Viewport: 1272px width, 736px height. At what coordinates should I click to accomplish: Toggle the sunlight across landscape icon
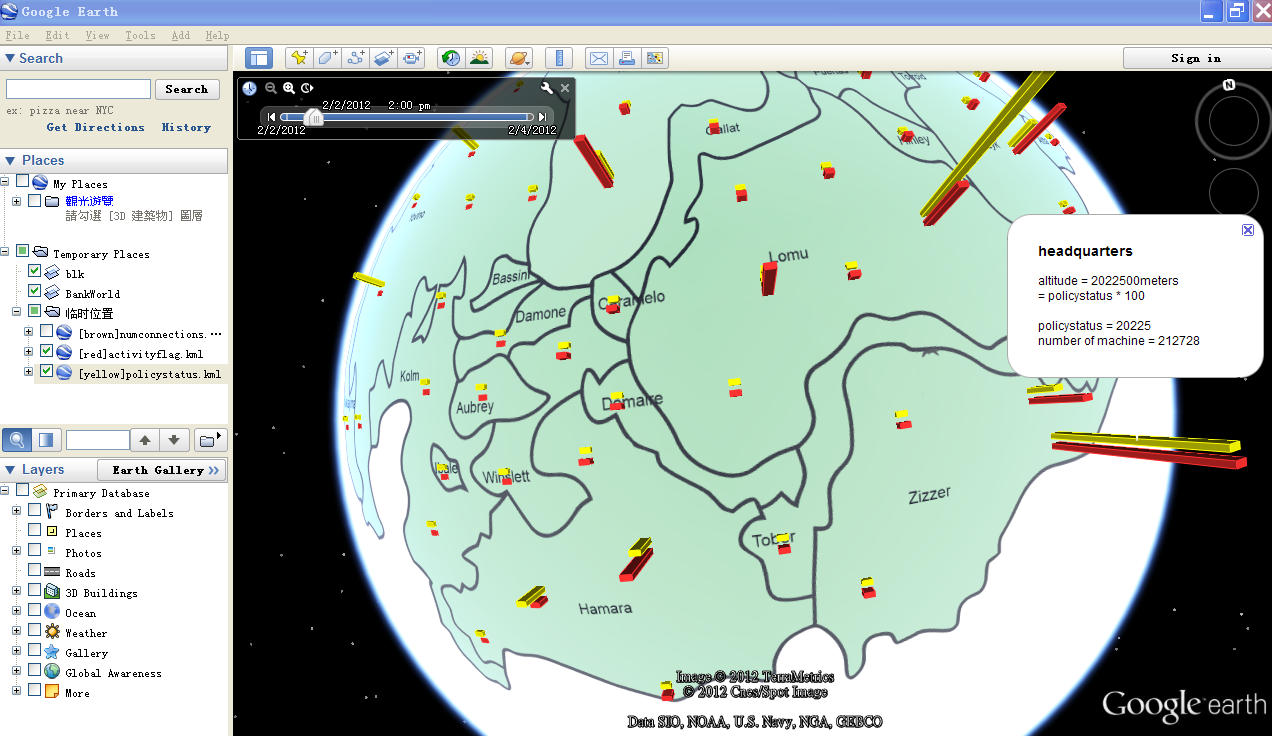click(479, 58)
